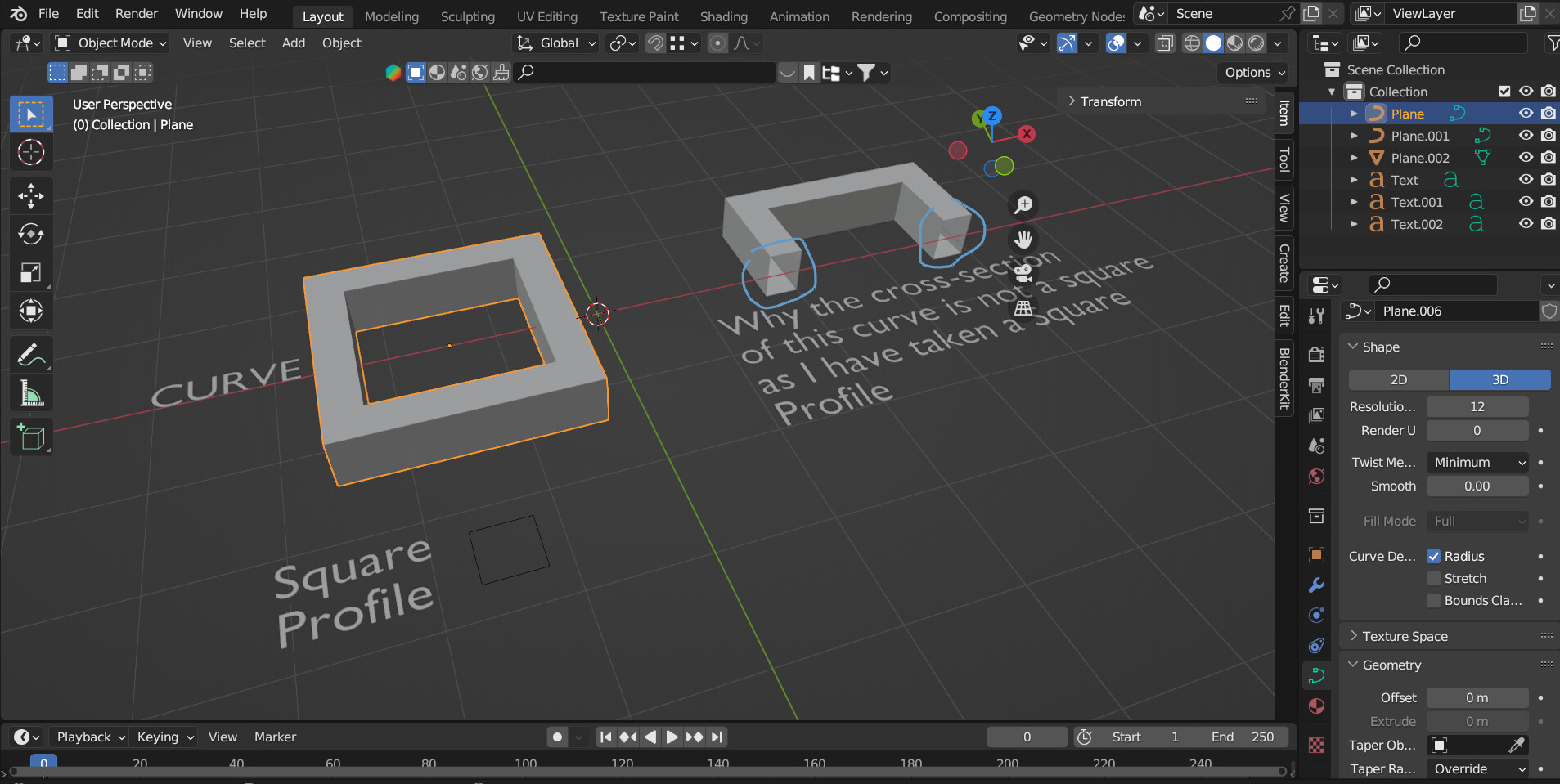Open Render Properties in the properties editor
Screen dimensions: 1560x784
(1316, 353)
